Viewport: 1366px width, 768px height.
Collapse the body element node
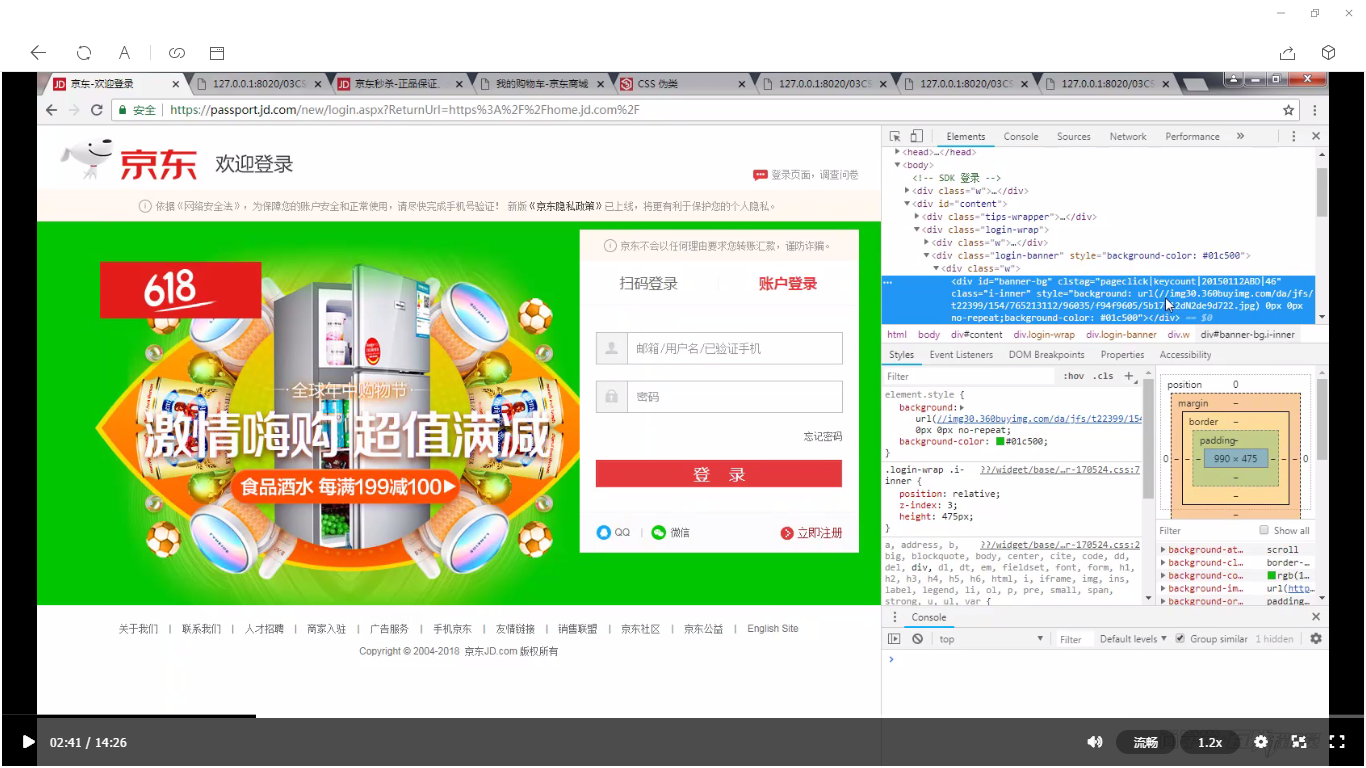898,165
